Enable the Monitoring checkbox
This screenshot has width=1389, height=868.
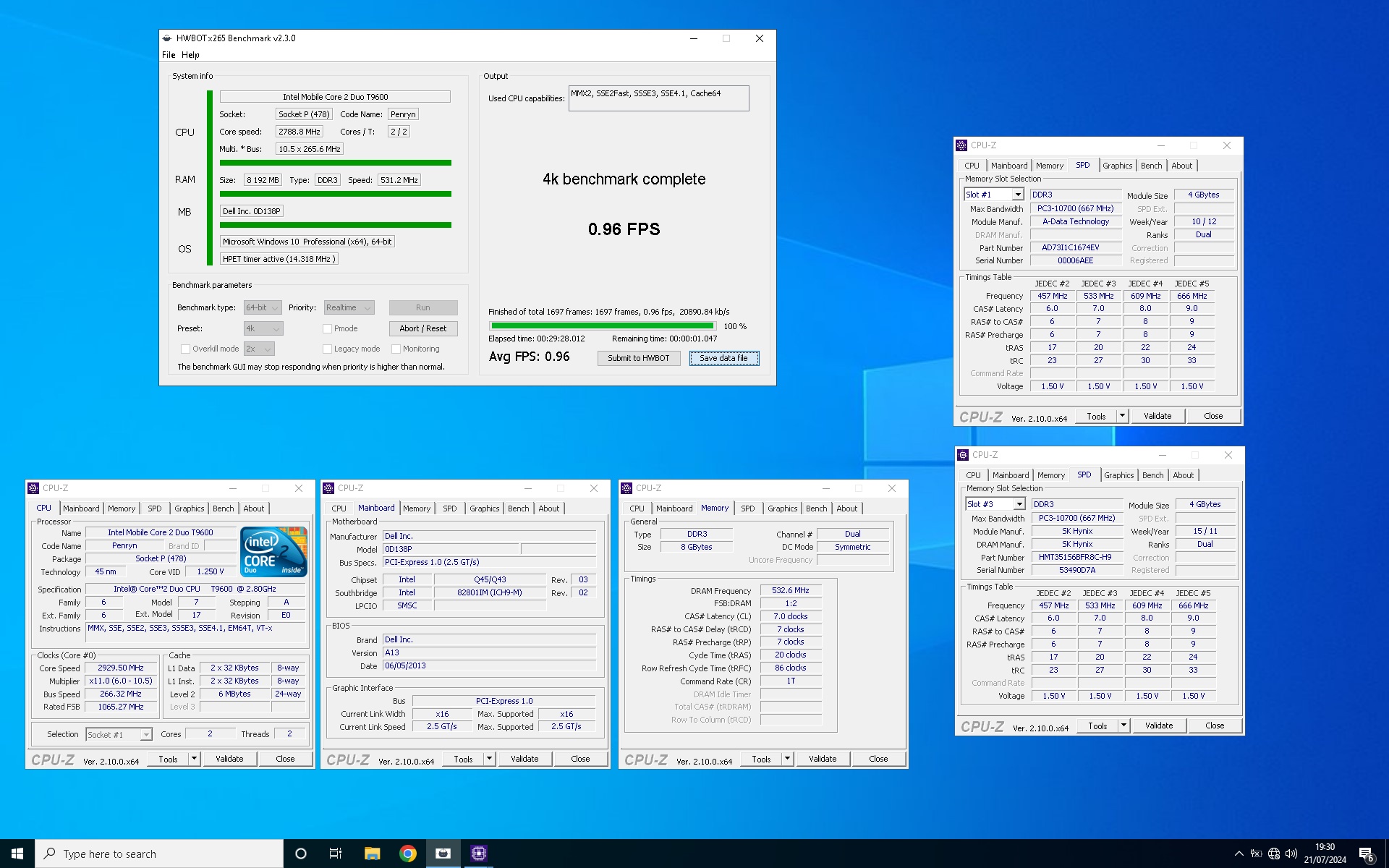click(396, 349)
